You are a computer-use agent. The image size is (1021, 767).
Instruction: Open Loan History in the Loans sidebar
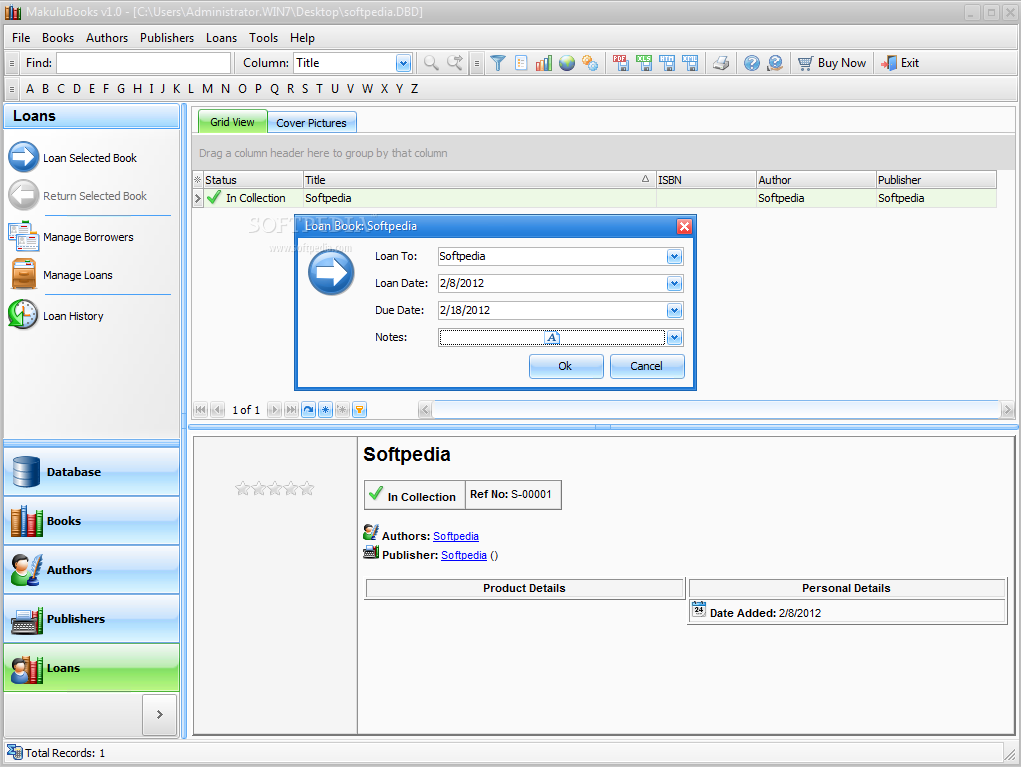73,316
